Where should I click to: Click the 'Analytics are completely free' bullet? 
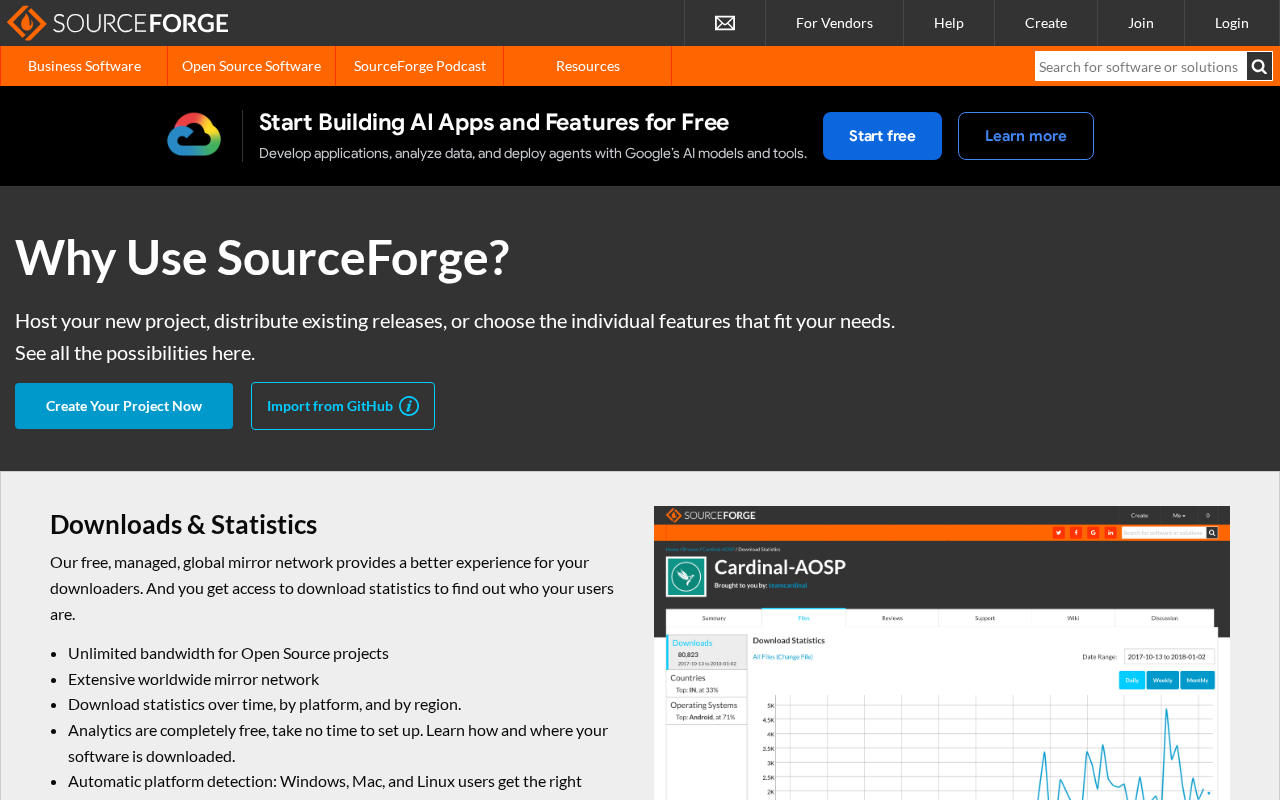pyautogui.click(x=338, y=743)
